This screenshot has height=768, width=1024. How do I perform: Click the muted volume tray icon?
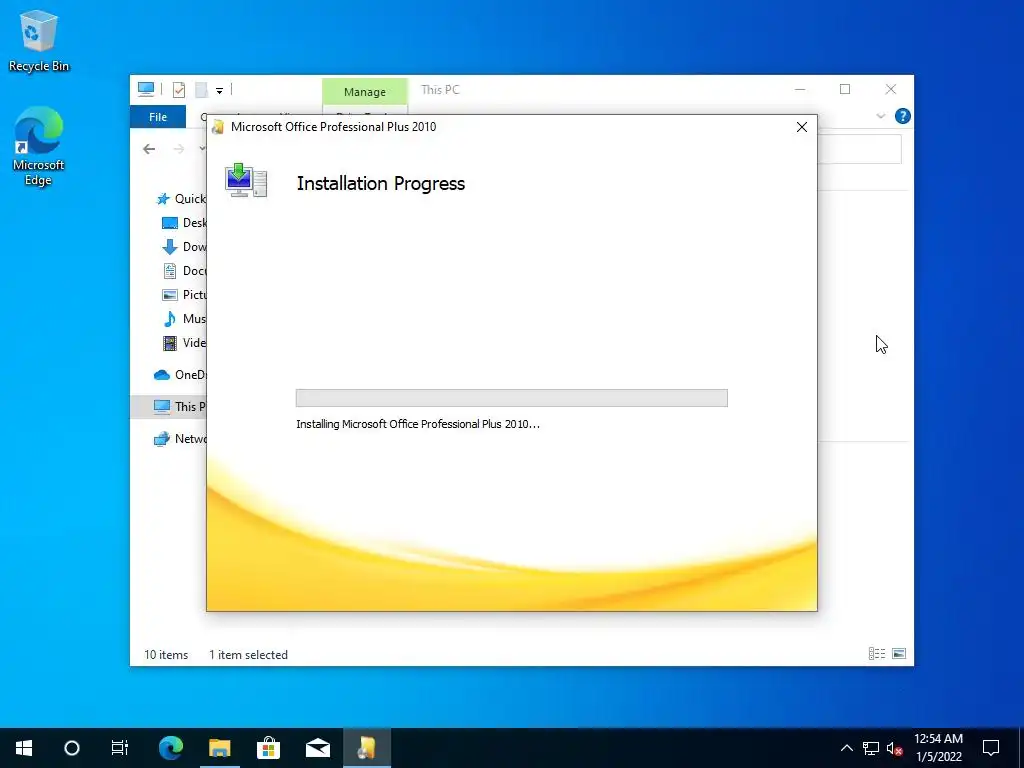click(895, 748)
